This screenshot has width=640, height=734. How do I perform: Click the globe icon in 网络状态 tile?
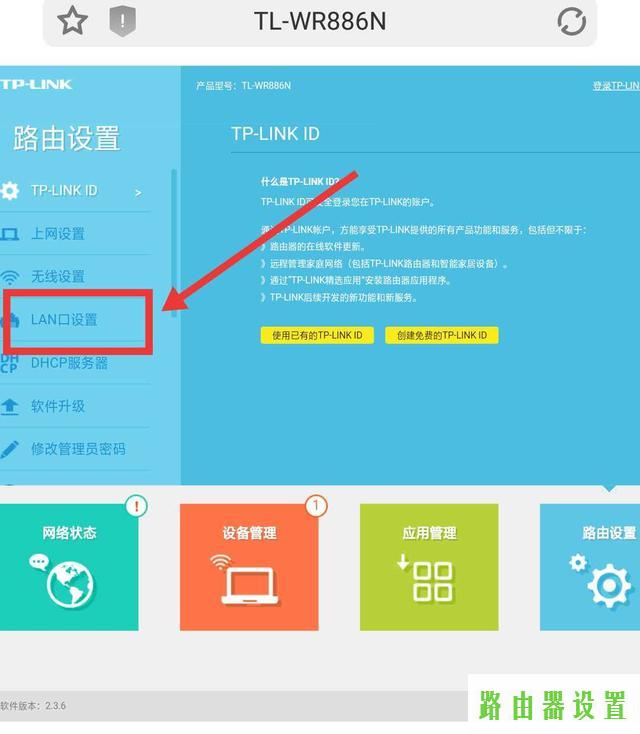(70, 584)
